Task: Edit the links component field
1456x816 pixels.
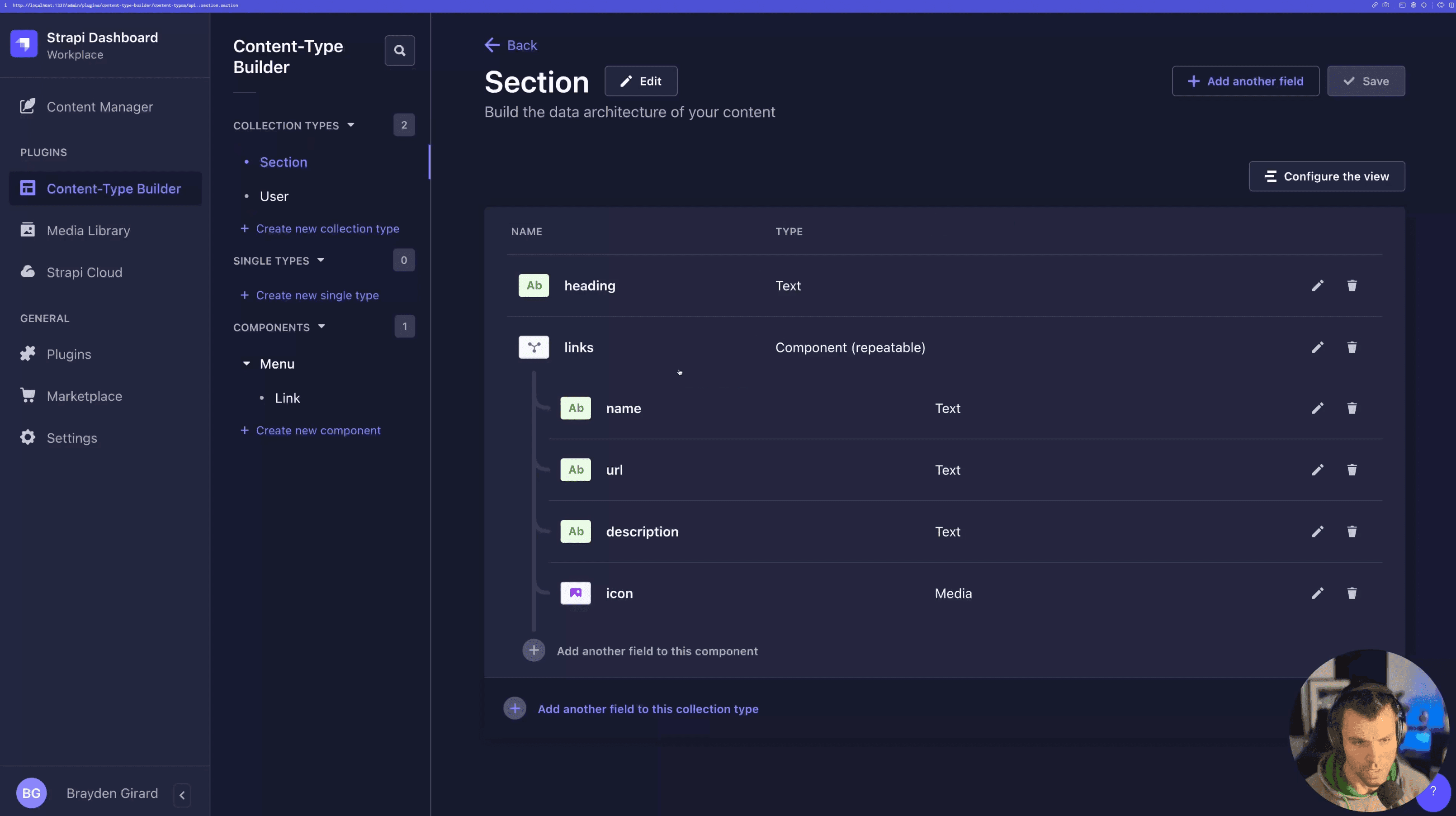Action: pyautogui.click(x=1318, y=347)
